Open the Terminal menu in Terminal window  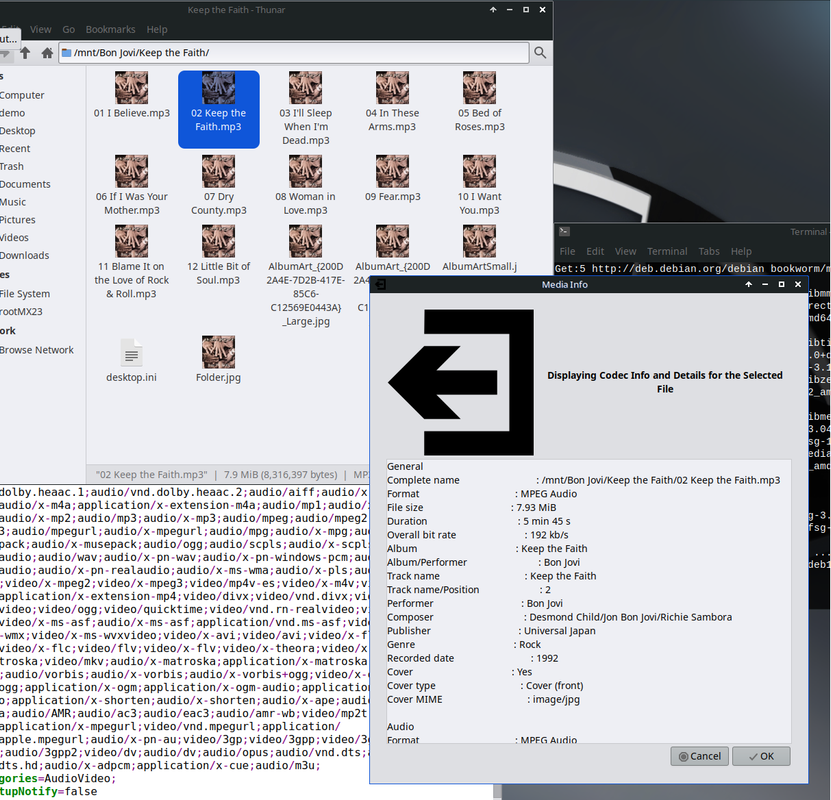(667, 252)
